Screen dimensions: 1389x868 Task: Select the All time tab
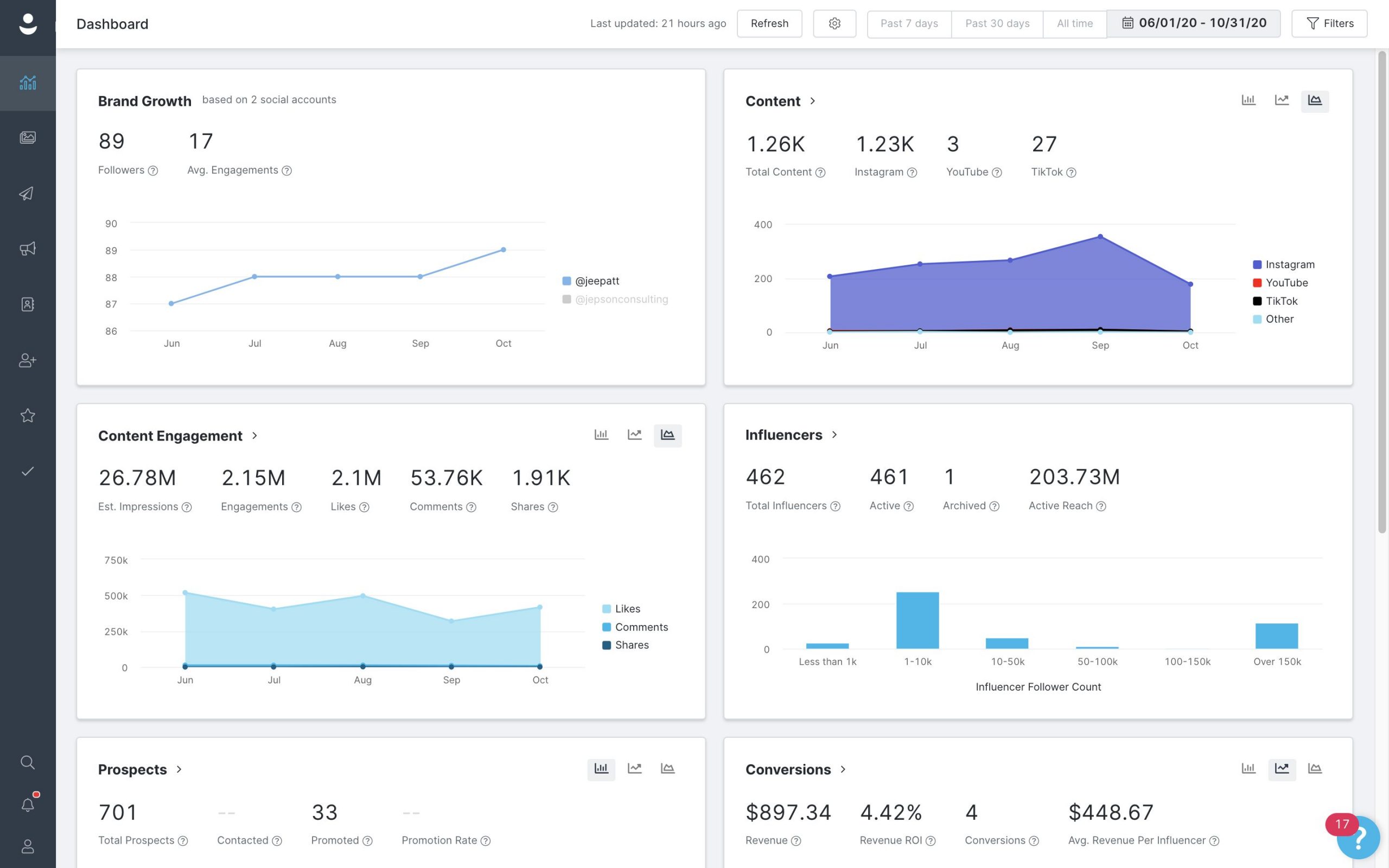(x=1074, y=23)
